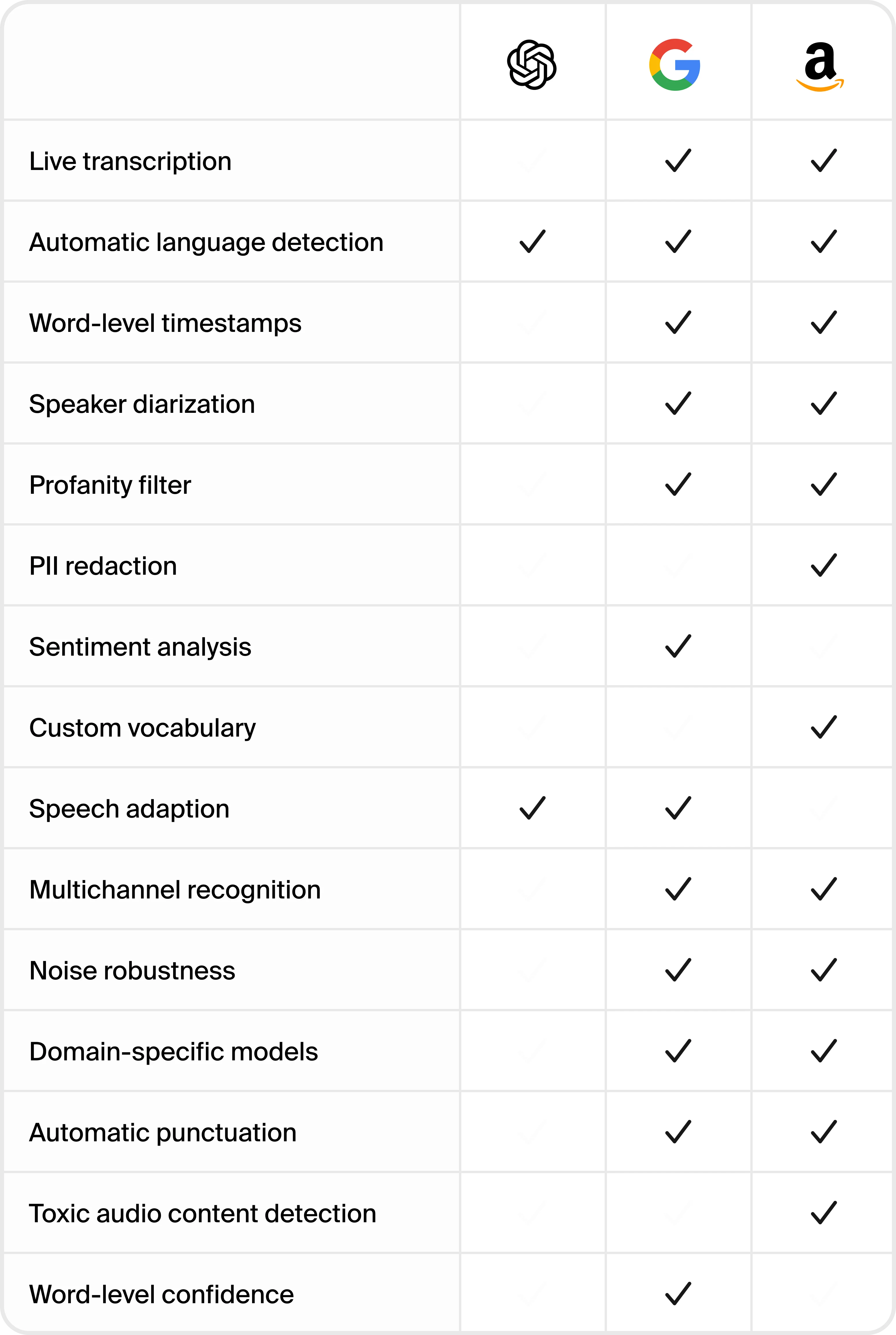
Task: Click OpenAI's checkmark for Automatic language detection
Action: (533, 241)
